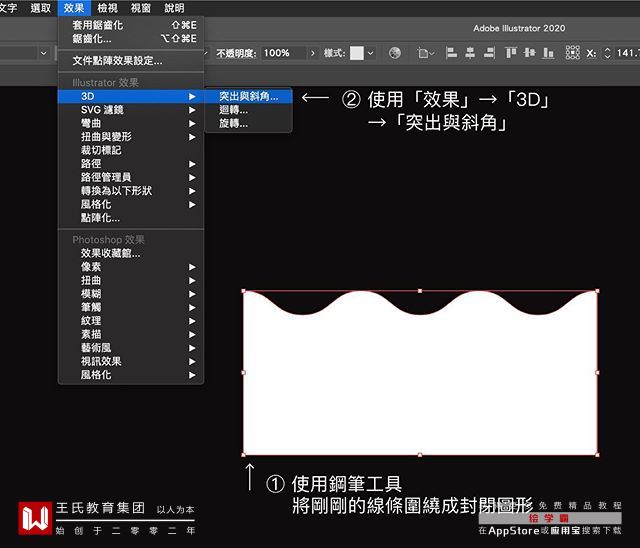640x548 pixels.
Task: Open the 檢視 menu
Action: (107, 8)
